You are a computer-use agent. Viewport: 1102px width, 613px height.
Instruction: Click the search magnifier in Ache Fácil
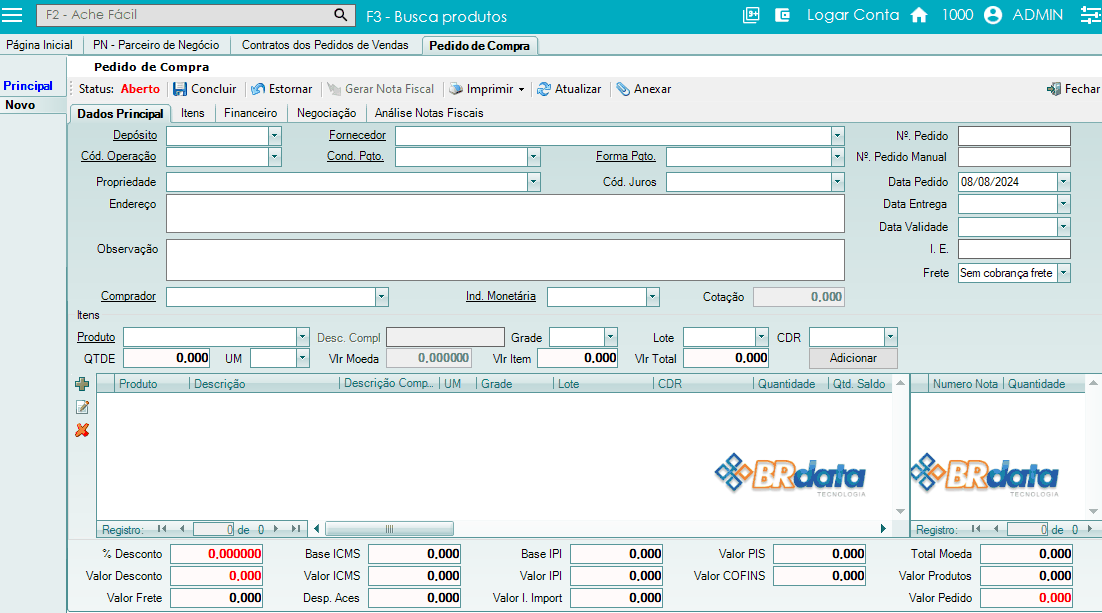[341, 15]
